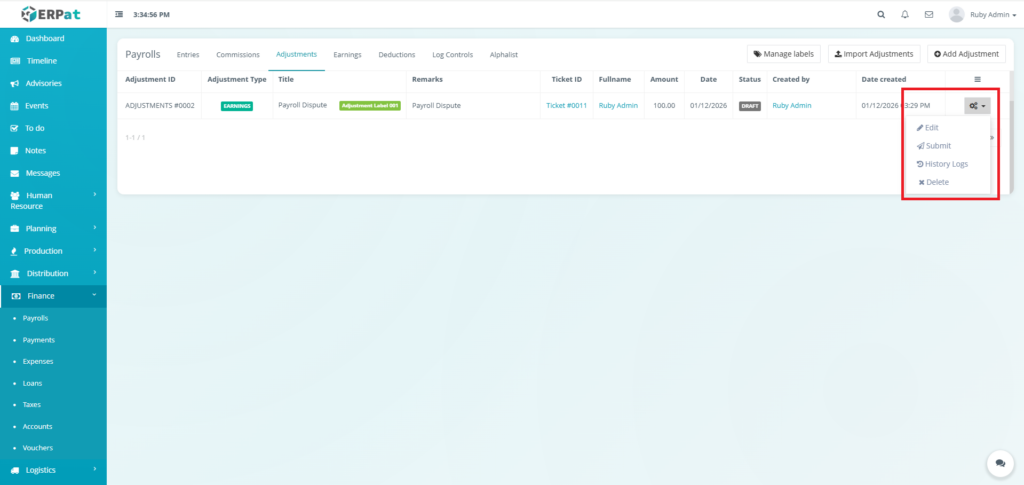Screen dimensions: 1024x485
Task: Switch to the Deductions tab
Action: click(x=397, y=54)
